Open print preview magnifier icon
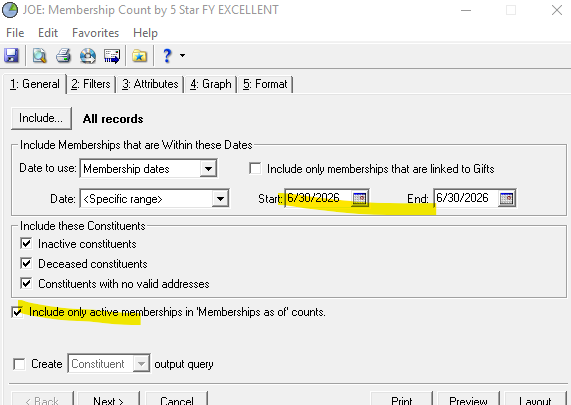Image resolution: width=571 pixels, height=405 pixels. pyautogui.click(x=39, y=56)
